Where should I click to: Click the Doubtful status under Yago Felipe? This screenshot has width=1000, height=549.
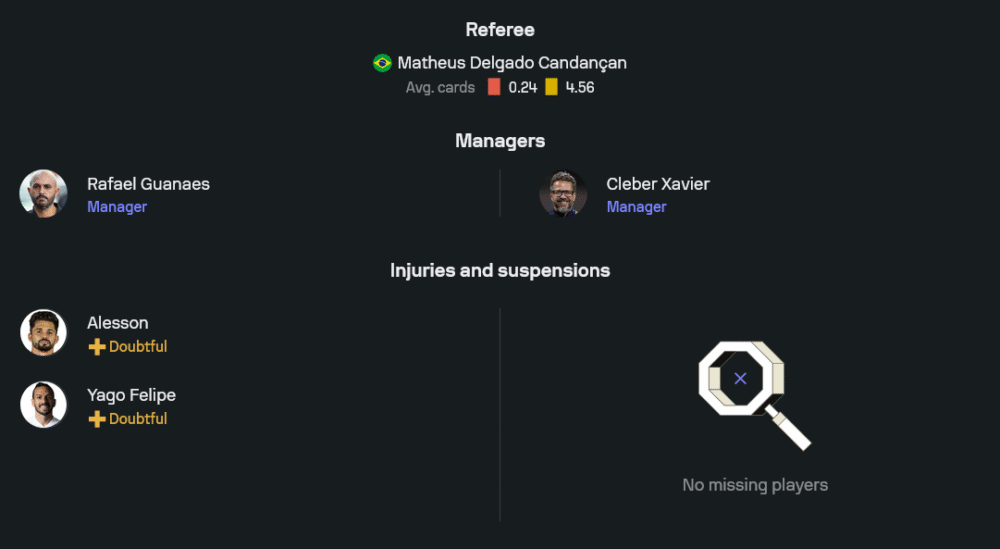(138, 419)
